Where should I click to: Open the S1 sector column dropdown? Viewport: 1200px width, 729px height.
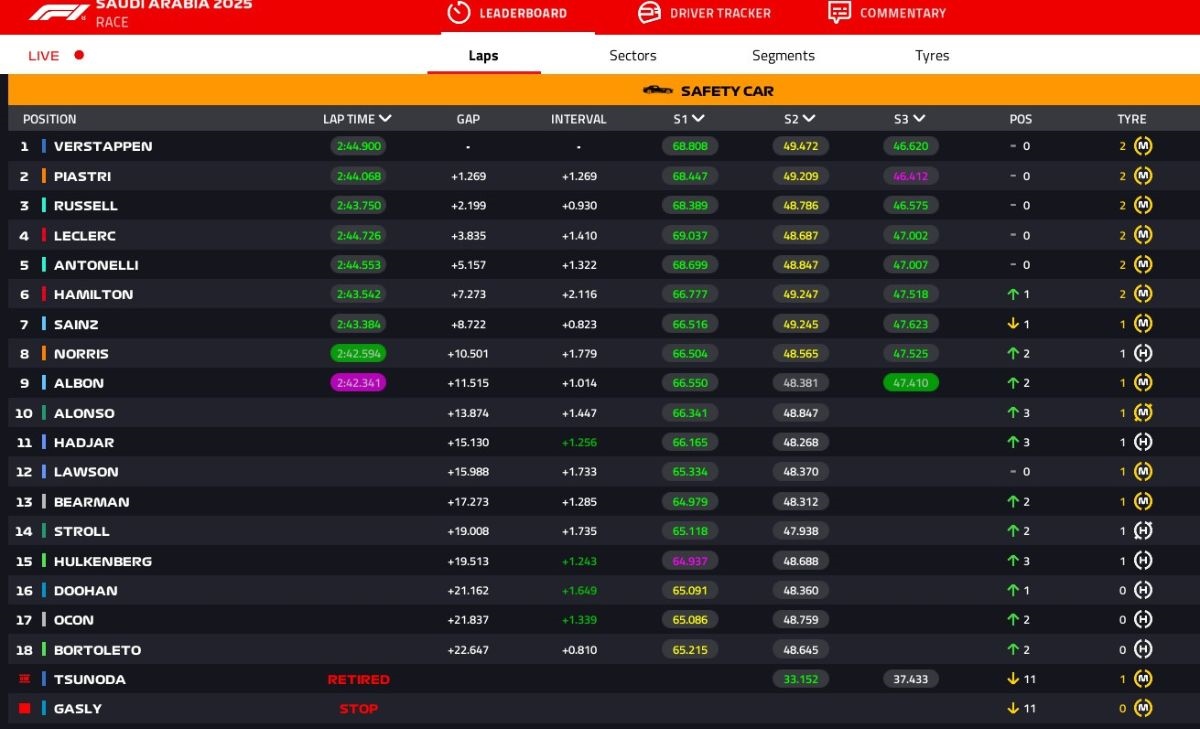698,119
